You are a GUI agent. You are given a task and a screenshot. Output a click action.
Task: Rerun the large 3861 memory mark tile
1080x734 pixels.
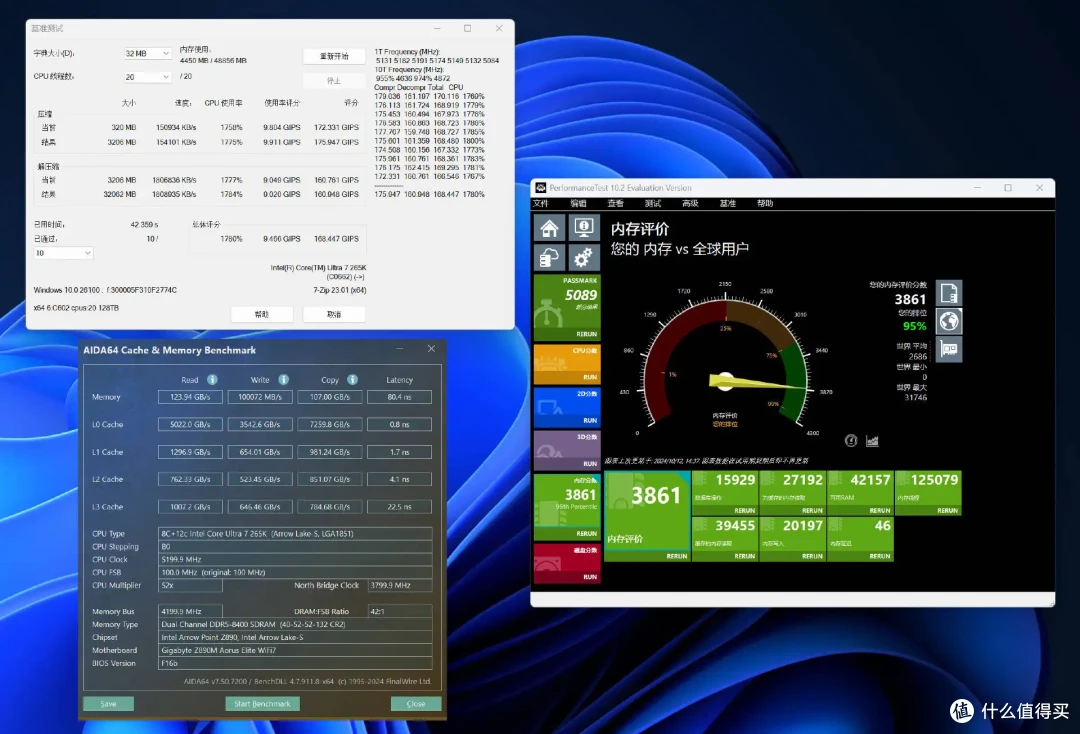point(676,556)
